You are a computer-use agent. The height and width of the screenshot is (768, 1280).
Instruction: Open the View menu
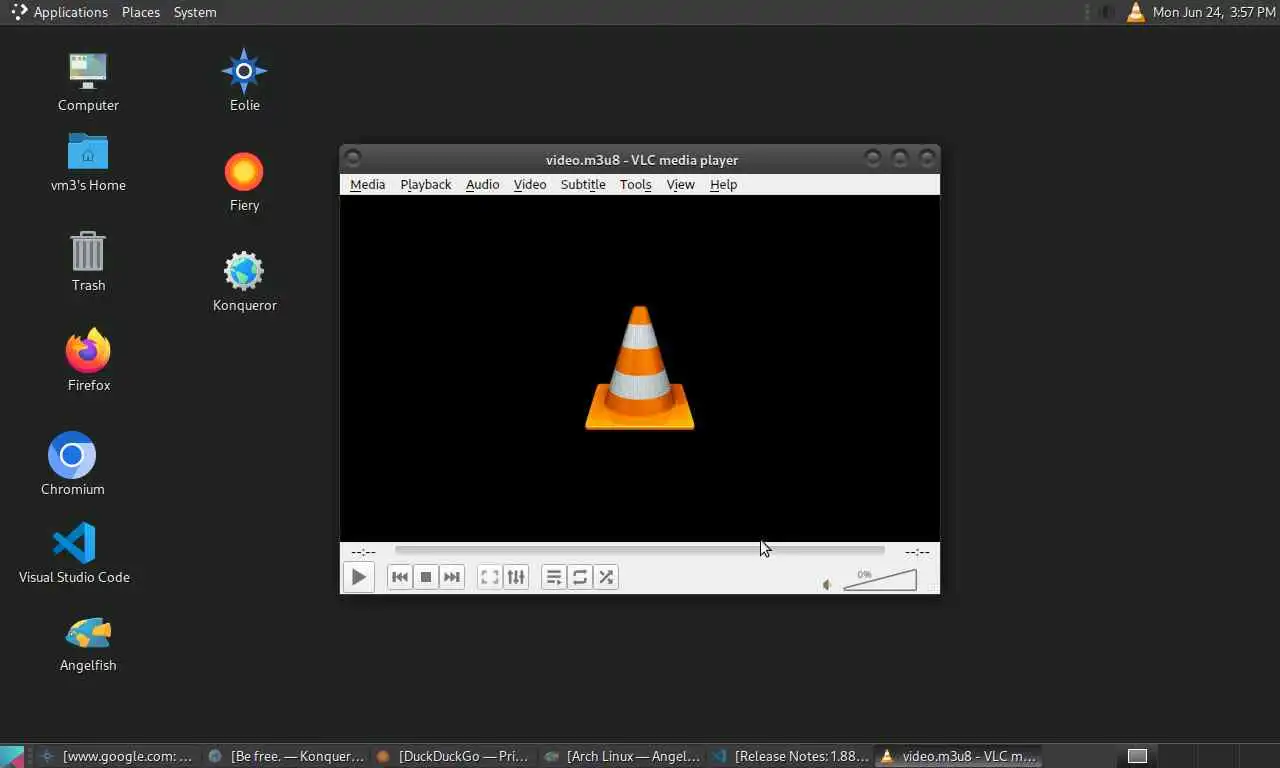click(x=680, y=184)
